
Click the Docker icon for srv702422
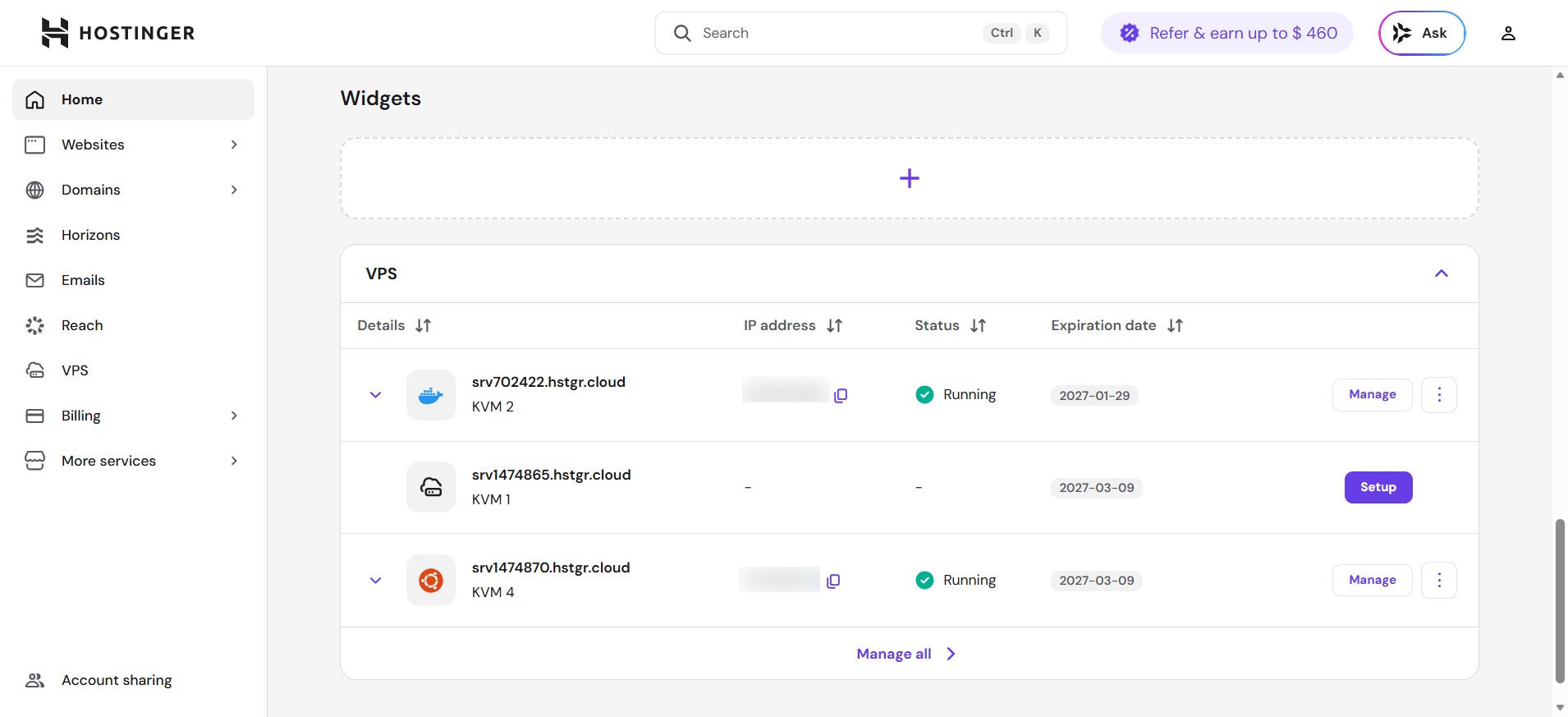click(x=431, y=395)
